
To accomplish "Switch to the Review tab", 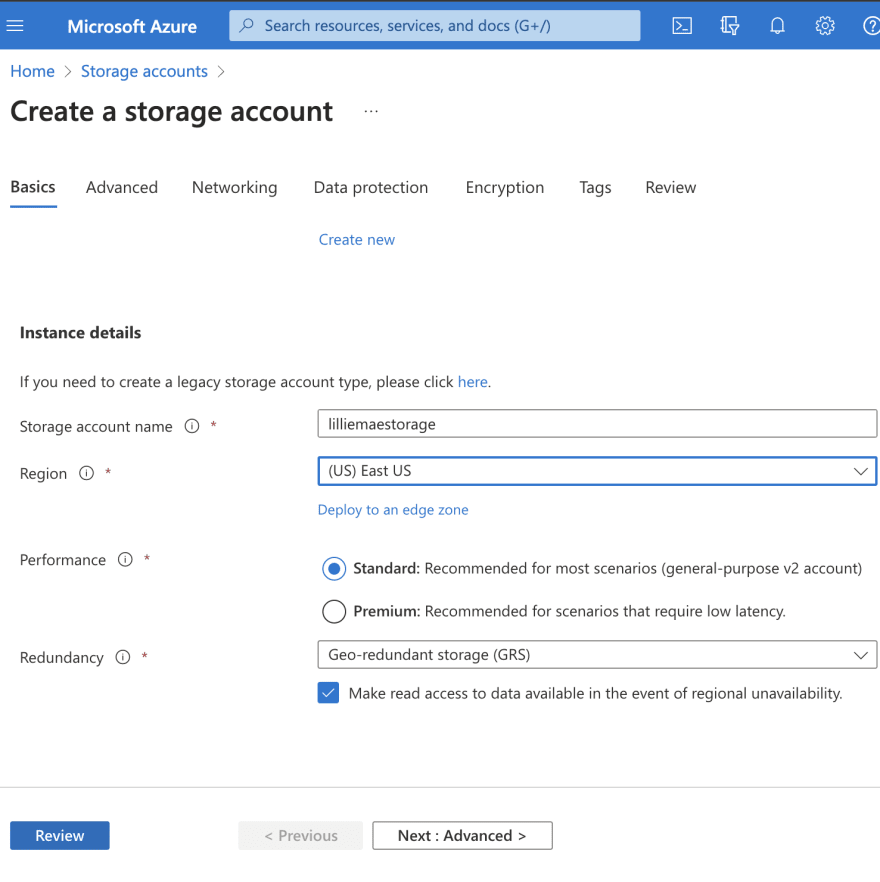I will (x=671, y=187).
